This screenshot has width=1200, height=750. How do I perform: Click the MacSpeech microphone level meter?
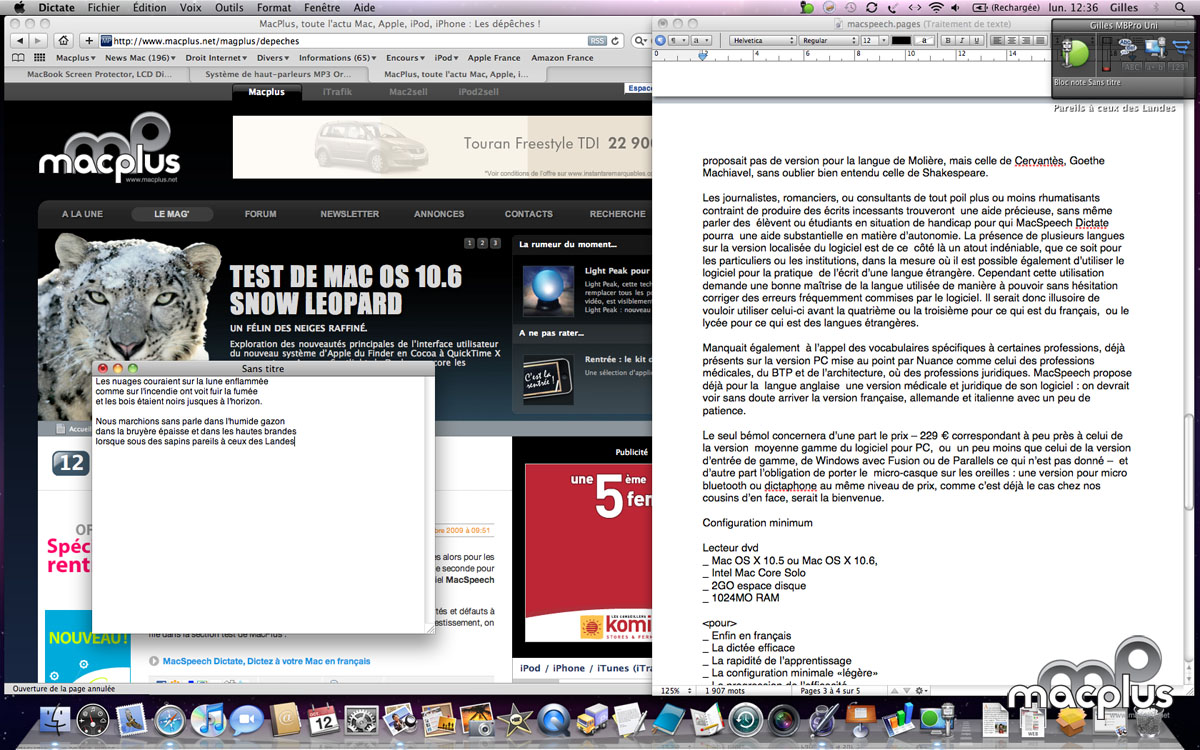coord(1105,54)
